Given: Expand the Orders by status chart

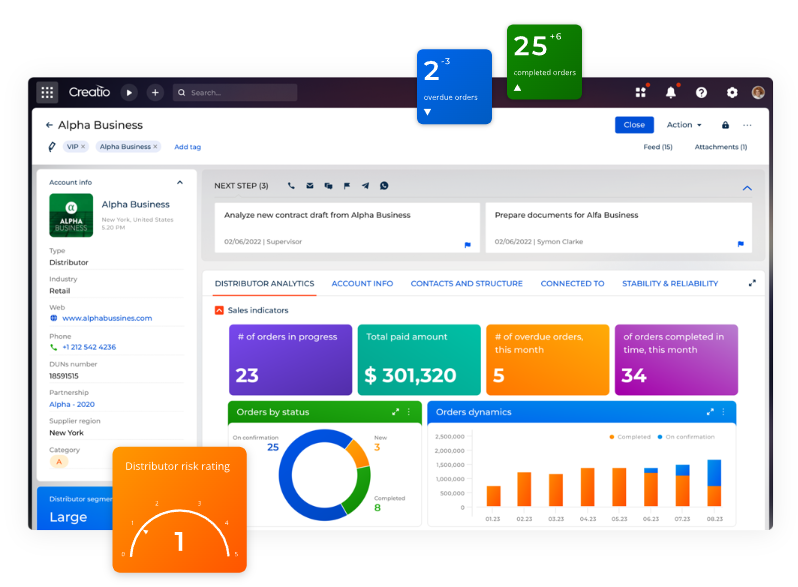Looking at the screenshot, I should [x=395, y=412].
